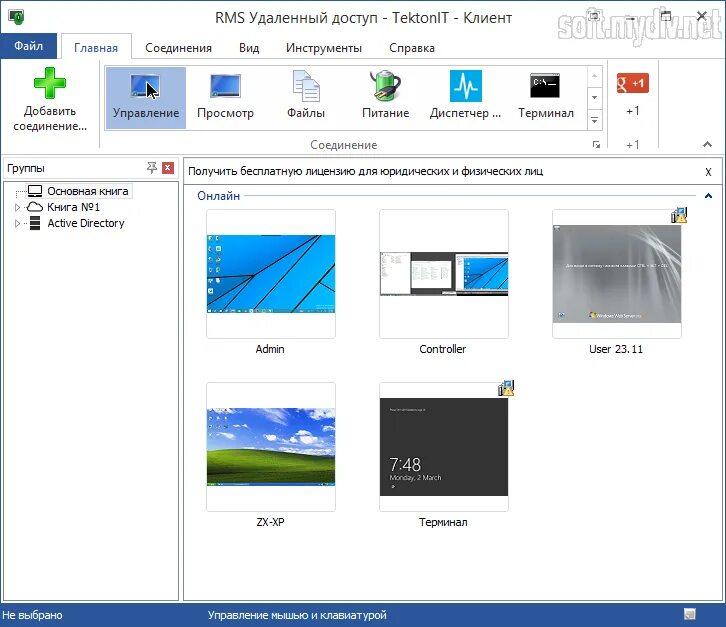
Task: Click the Admin connection name label
Action: pyautogui.click(x=270, y=349)
